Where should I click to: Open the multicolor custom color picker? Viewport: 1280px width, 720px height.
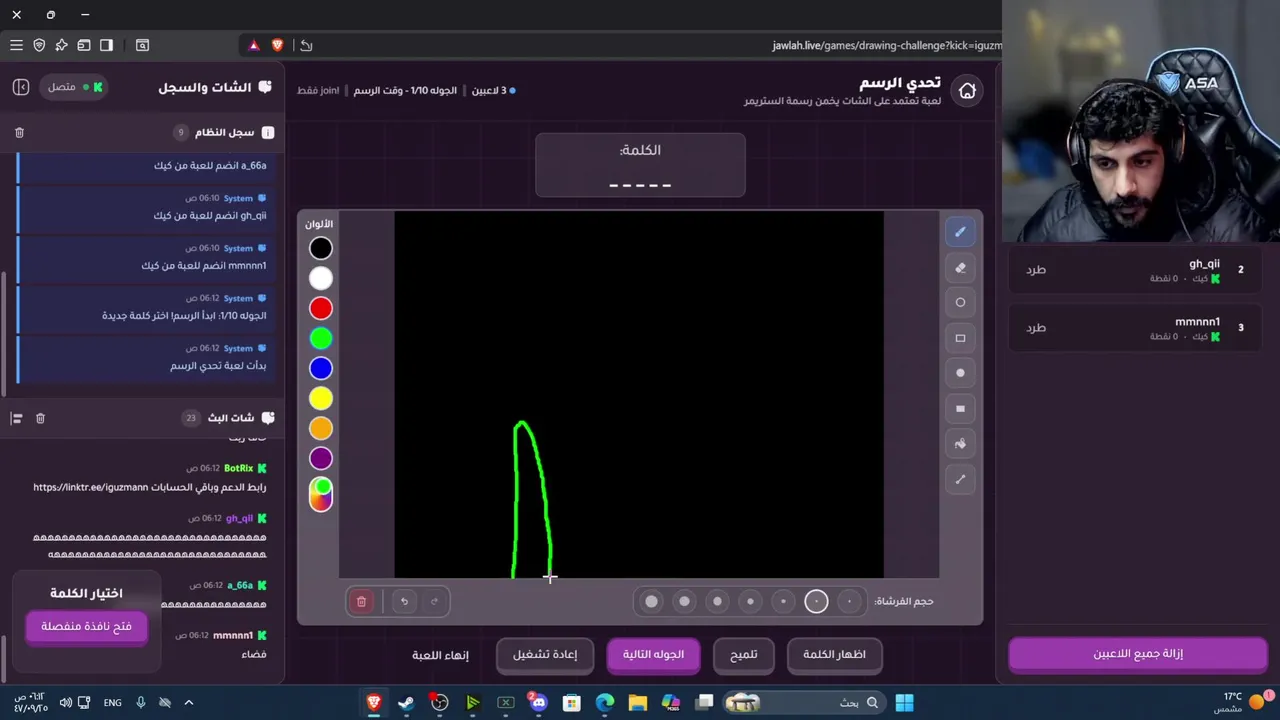tap(321, 494)
